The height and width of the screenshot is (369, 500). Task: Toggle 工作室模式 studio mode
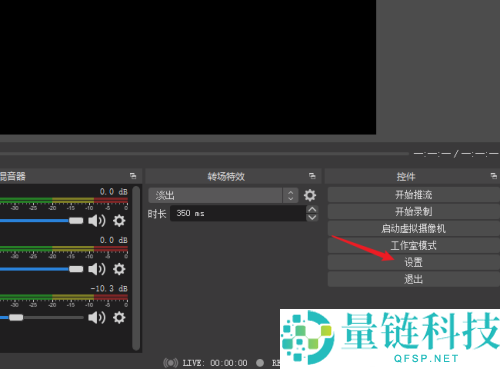point(413,246)
